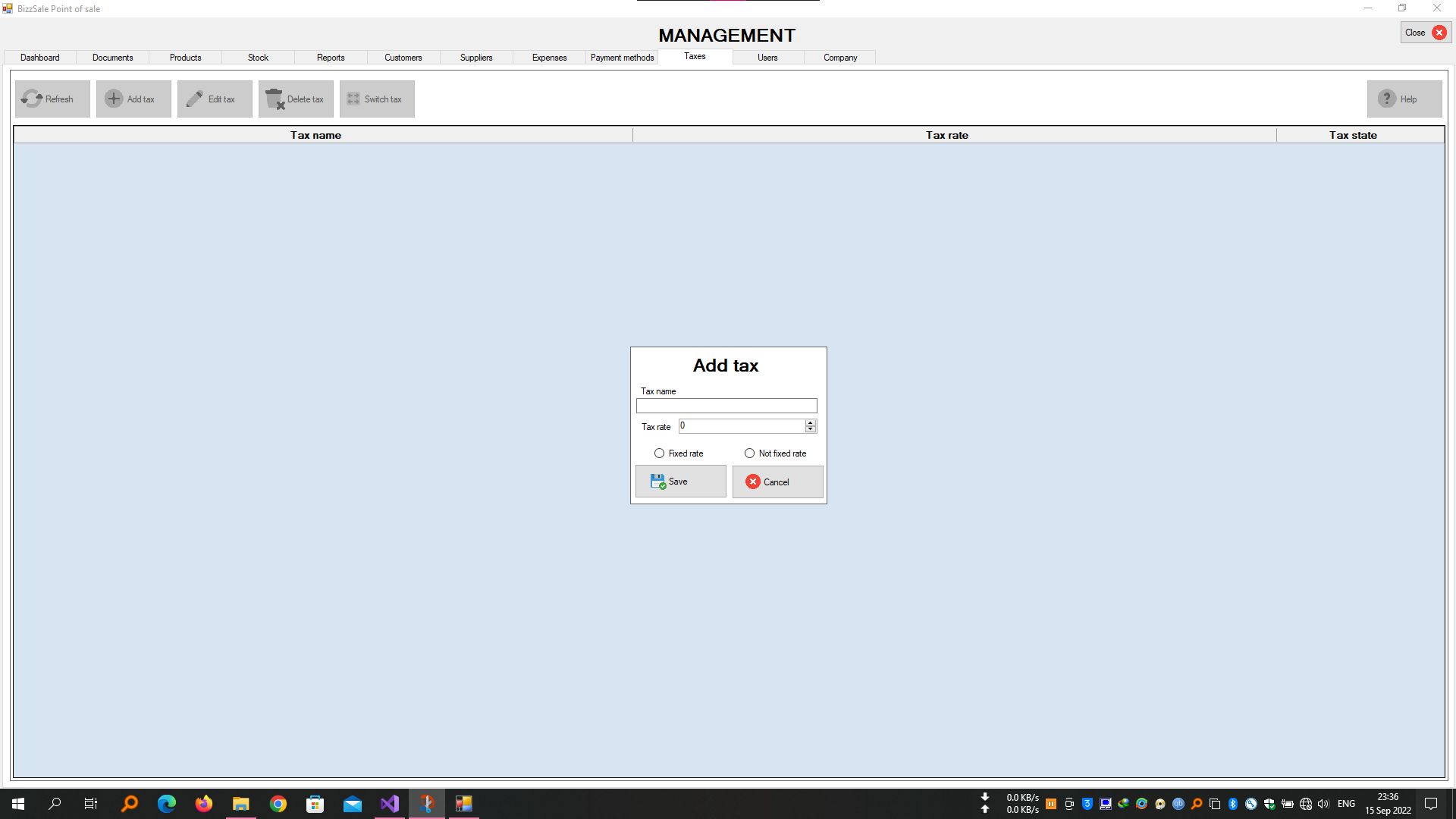Click into the Tax rate number field
Image resolution: width=1456 pixels, height=819 pixels.
pos(741,426)
